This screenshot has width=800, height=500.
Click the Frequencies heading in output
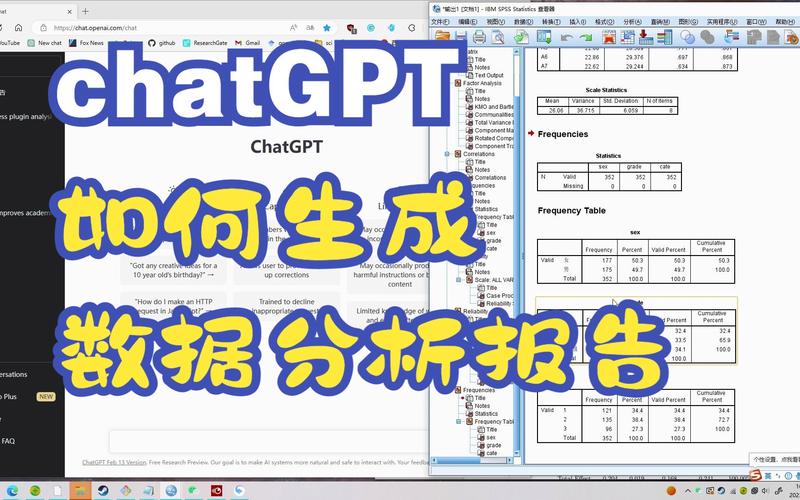[x=563, y=134]
